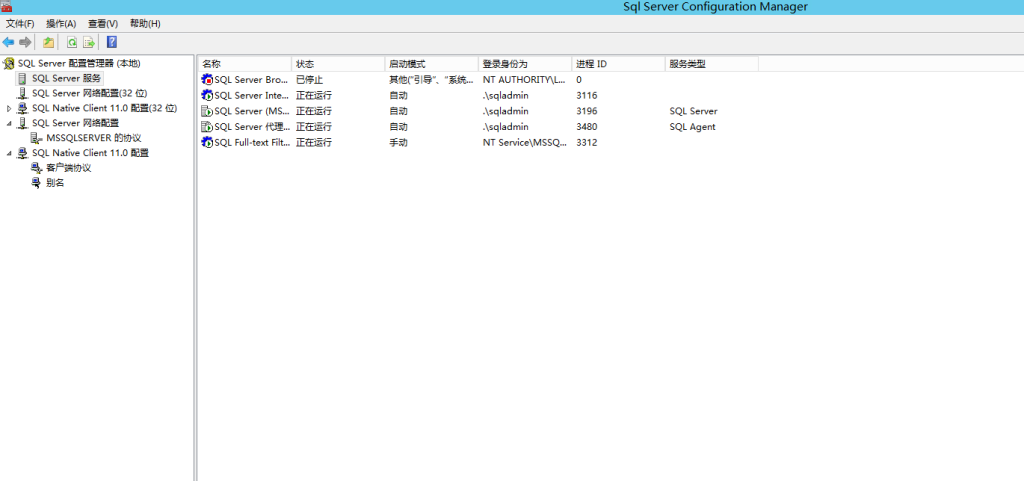Screen dimensions: 1024x481
Task: Expand SQL Native Client 11.0 配置(32 位) node
Action: point(9,108)
